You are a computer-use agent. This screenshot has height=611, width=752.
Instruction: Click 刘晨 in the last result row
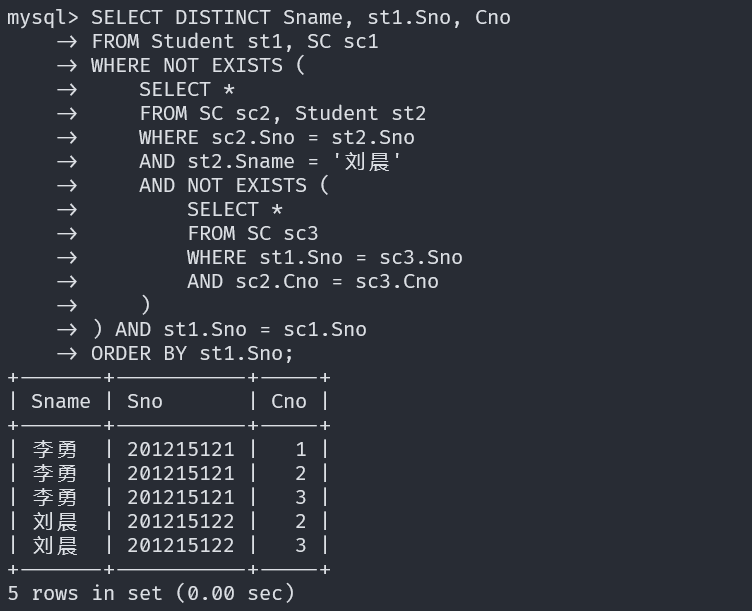click(x=55, y=545)
